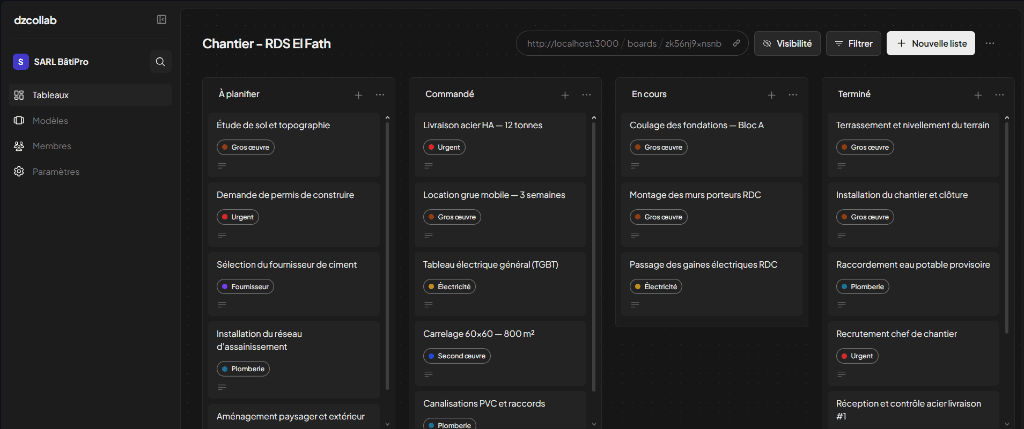1024x429 pixels.
Task: Toggle board Visibilité setting
Action: (787, 44)
